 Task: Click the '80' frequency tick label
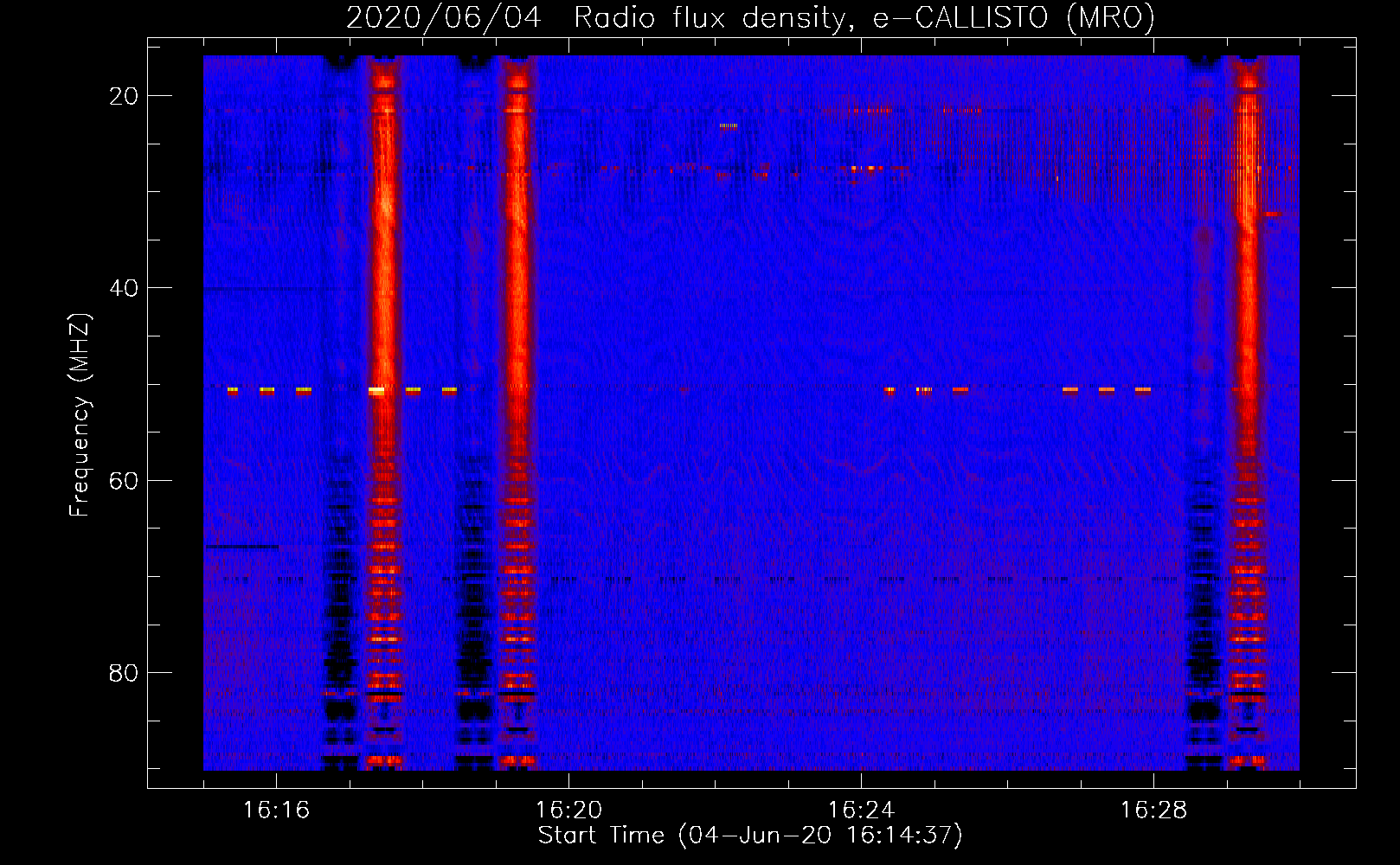coord(124,672)
